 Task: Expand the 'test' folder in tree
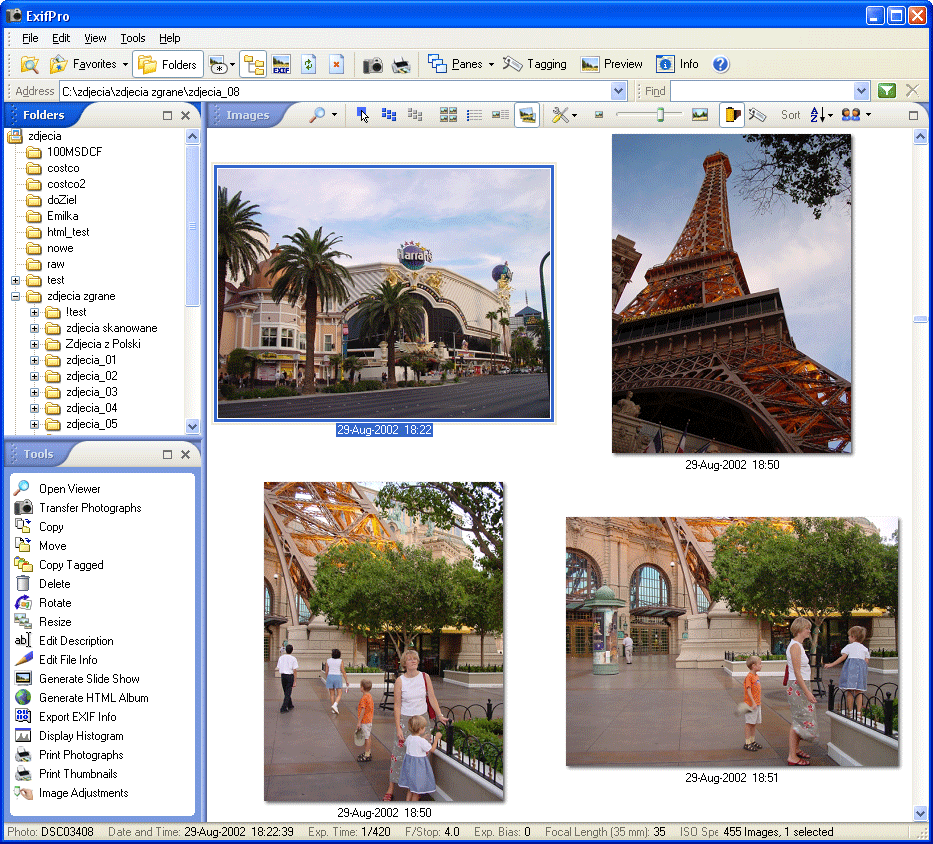16,280
